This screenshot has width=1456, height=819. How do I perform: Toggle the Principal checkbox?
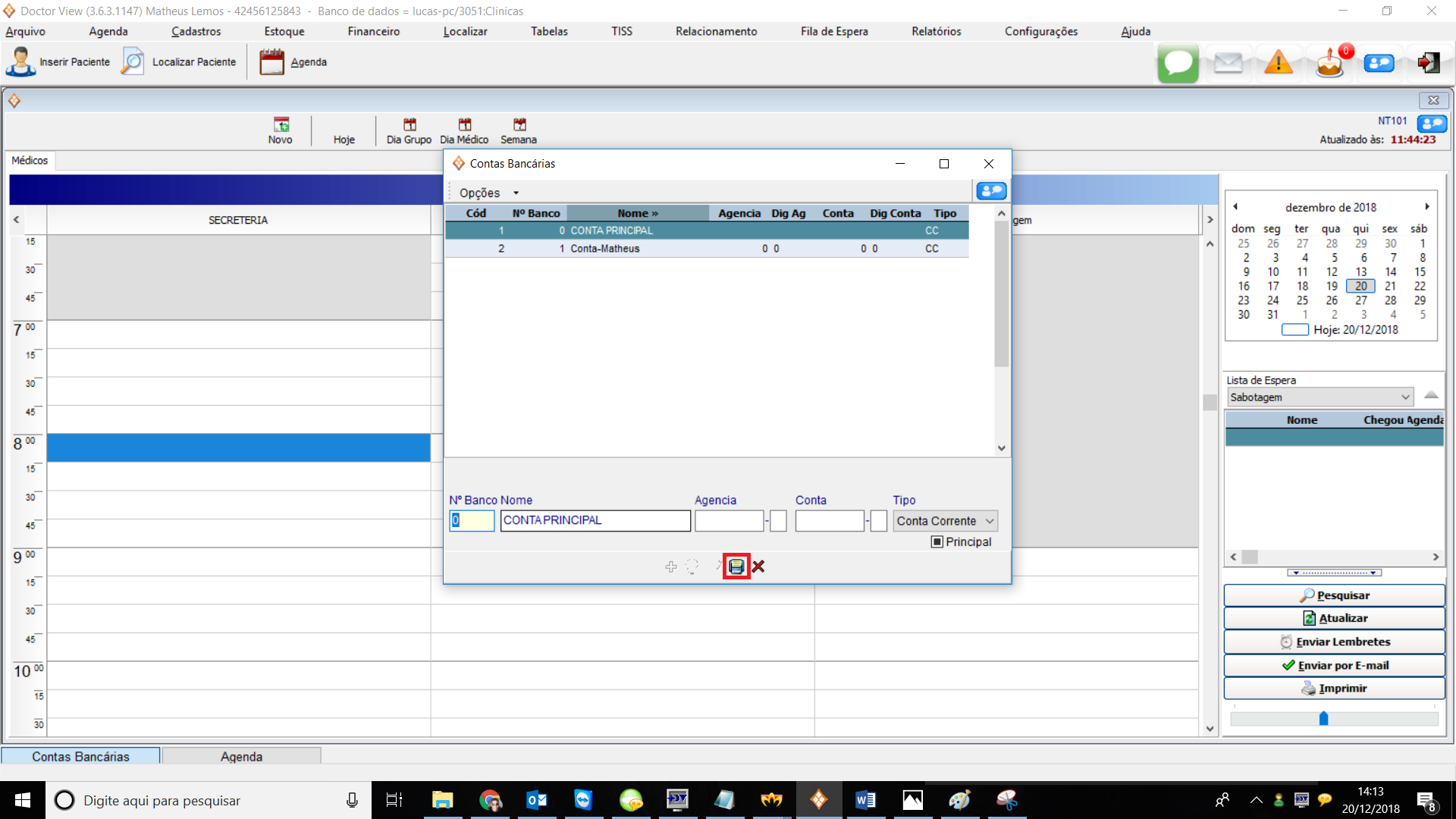coord(937,541)
